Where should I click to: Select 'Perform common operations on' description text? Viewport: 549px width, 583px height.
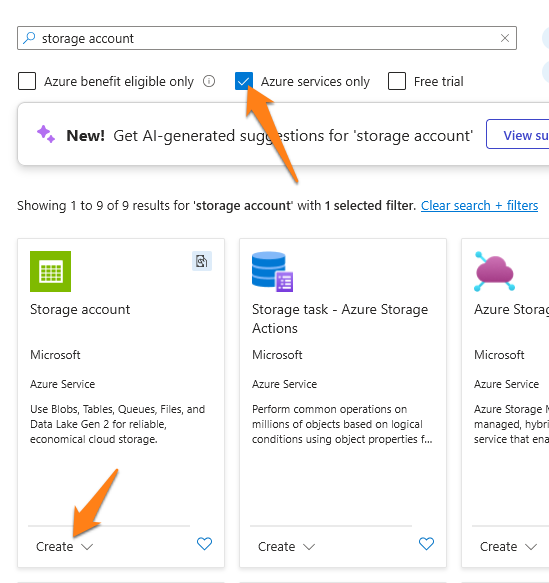342,424
